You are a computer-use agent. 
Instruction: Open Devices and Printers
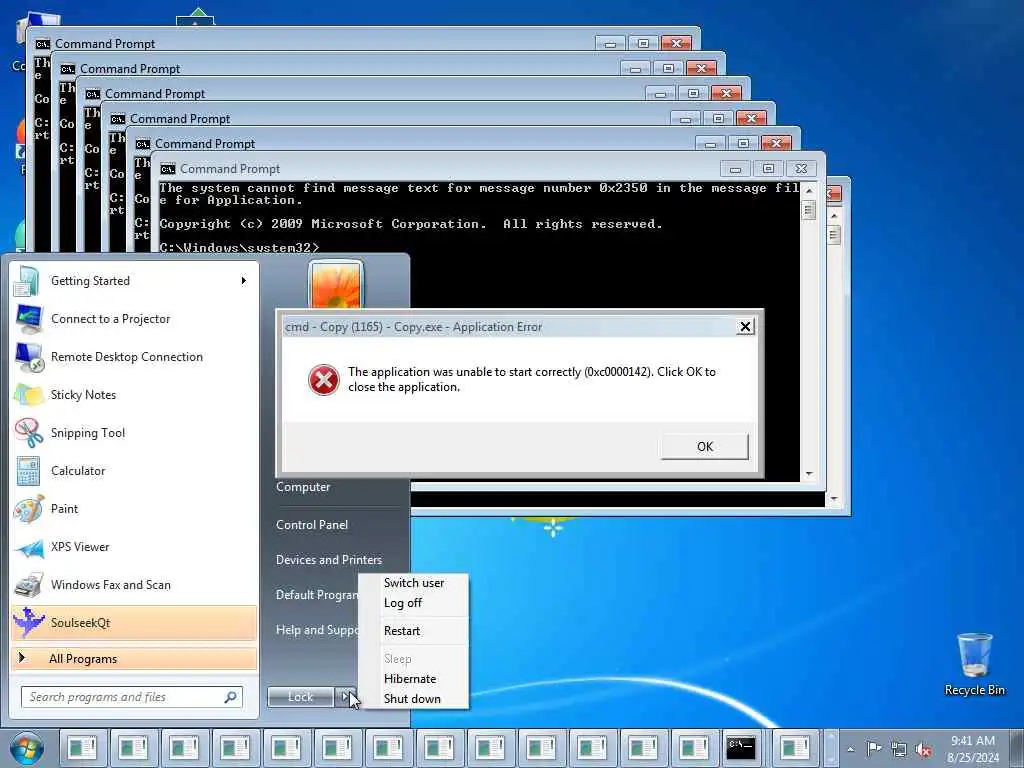(x=328, y=560)
